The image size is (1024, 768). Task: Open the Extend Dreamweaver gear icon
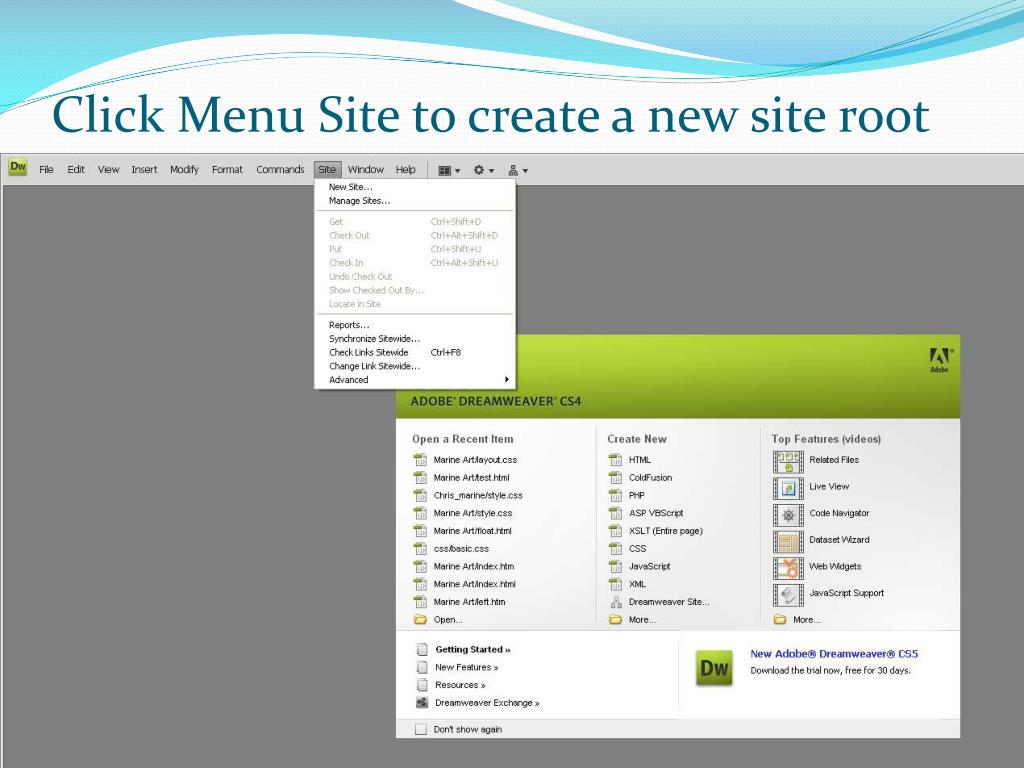click(479, 170)
